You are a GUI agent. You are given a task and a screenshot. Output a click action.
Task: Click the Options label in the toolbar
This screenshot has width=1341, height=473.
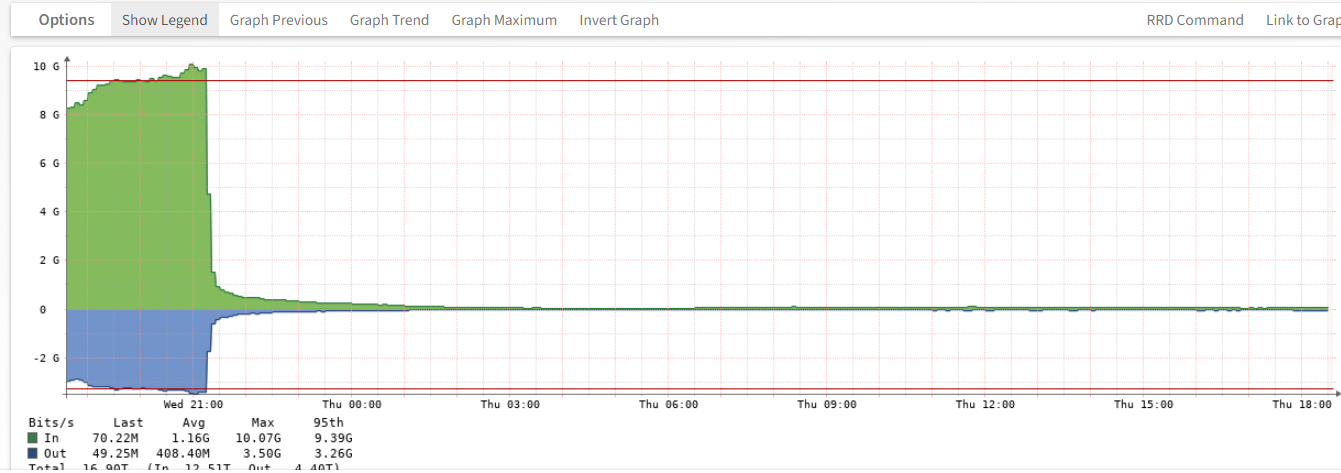click(66, 20)
